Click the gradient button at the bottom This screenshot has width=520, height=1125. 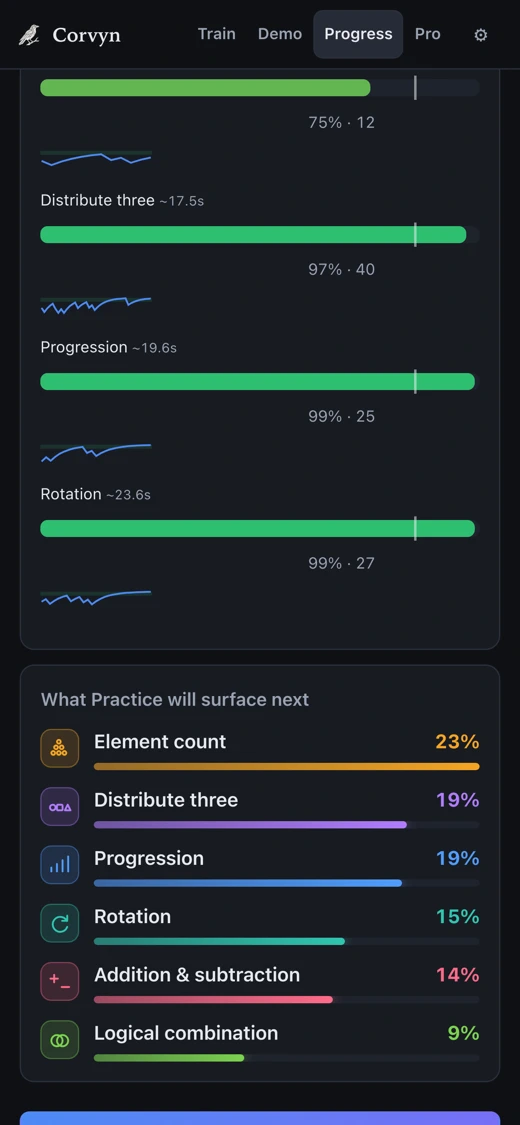260,1118
